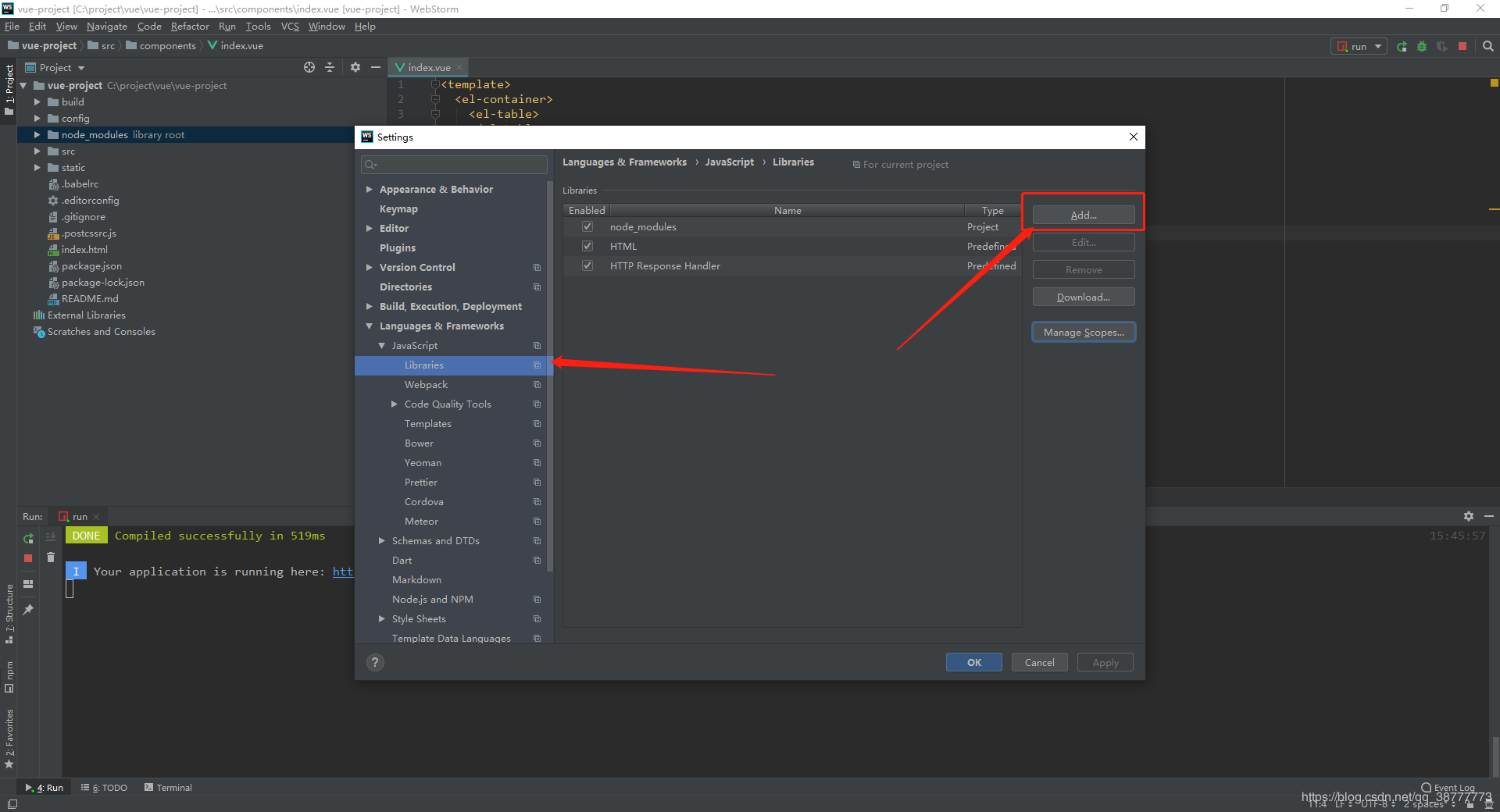1500x812 pixels.
Task: Click Cancel in Settings dialog
Action: pos(1039,663)
